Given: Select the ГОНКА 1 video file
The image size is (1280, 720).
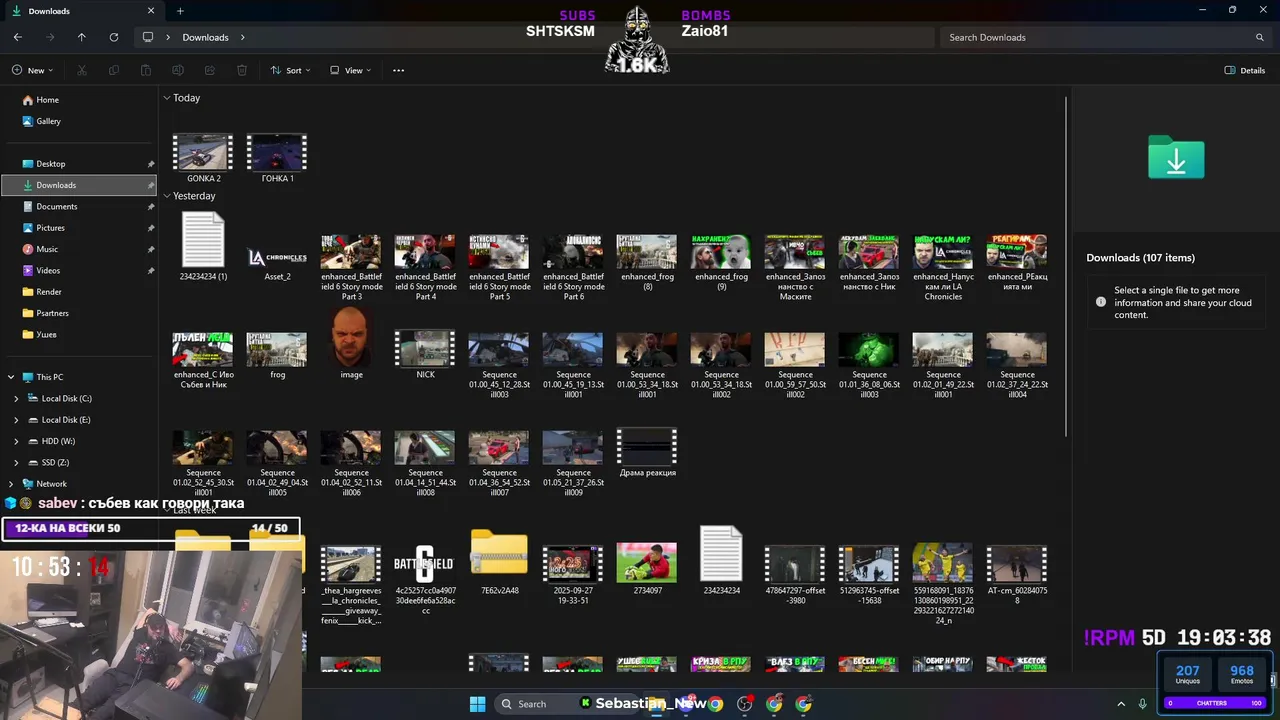Looking at the screenshot, I should (277, 158).
